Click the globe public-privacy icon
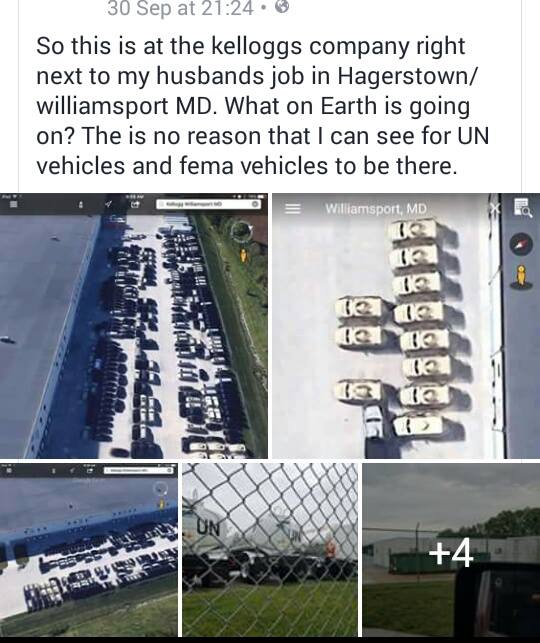Viewport: 540px width, 643px height. 281,7
